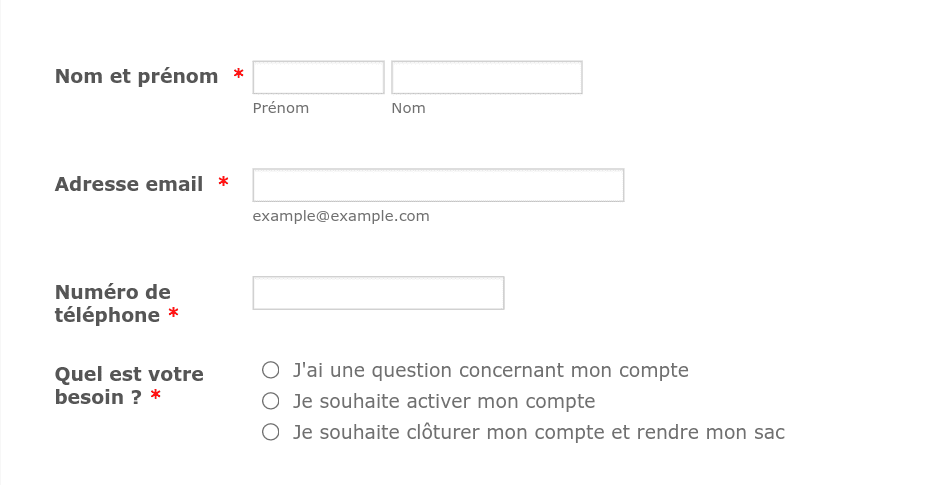Click the text "Je souhaite activer mon compte"
930x485 pixels.
[444, 401]
